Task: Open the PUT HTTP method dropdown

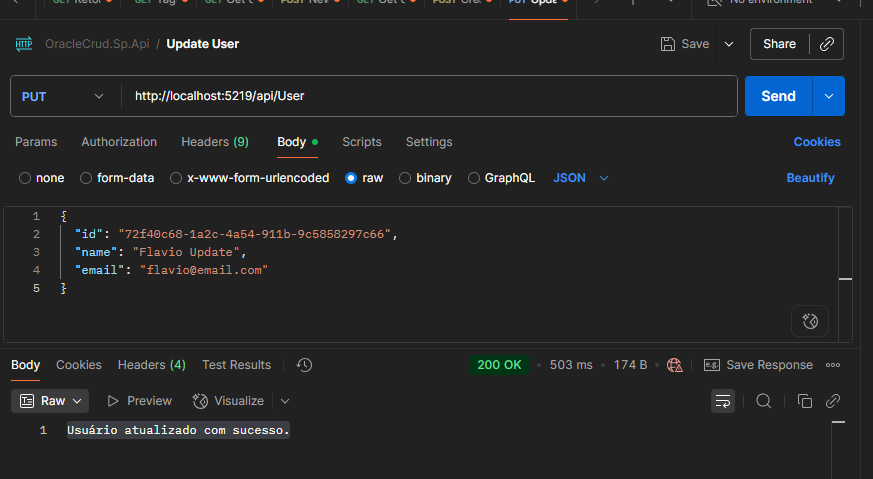Action: [62, 96]
